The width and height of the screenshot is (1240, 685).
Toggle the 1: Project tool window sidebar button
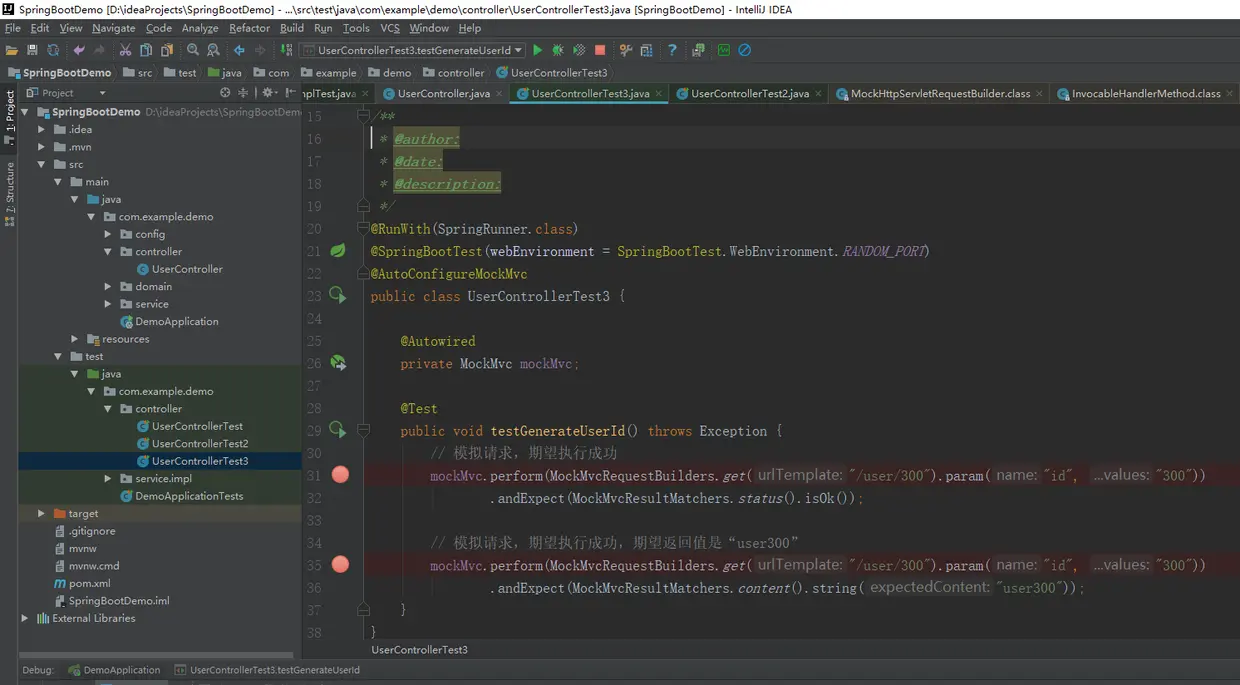point(10,112)
